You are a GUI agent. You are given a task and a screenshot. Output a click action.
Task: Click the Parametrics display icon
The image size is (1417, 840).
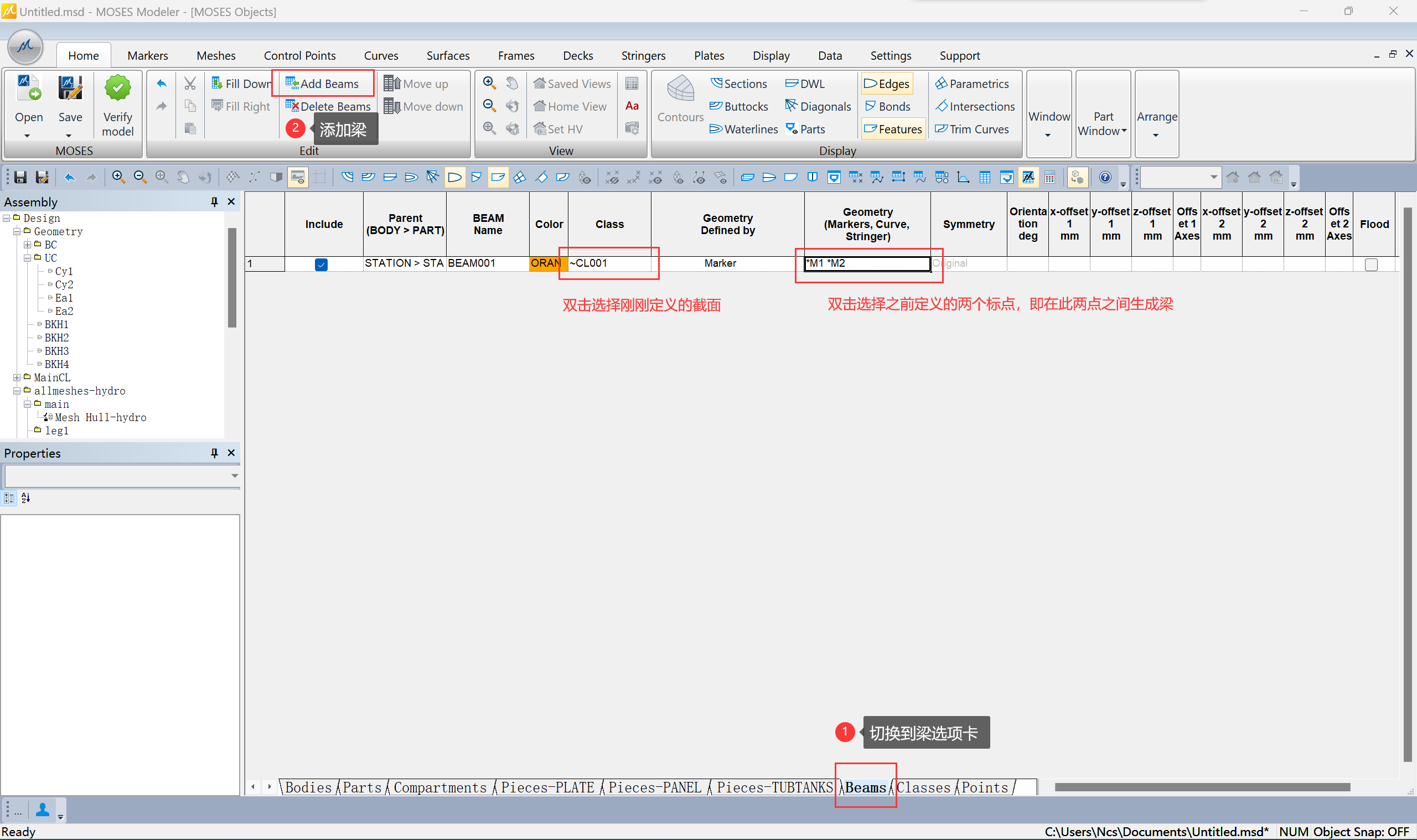coord(941,83)
